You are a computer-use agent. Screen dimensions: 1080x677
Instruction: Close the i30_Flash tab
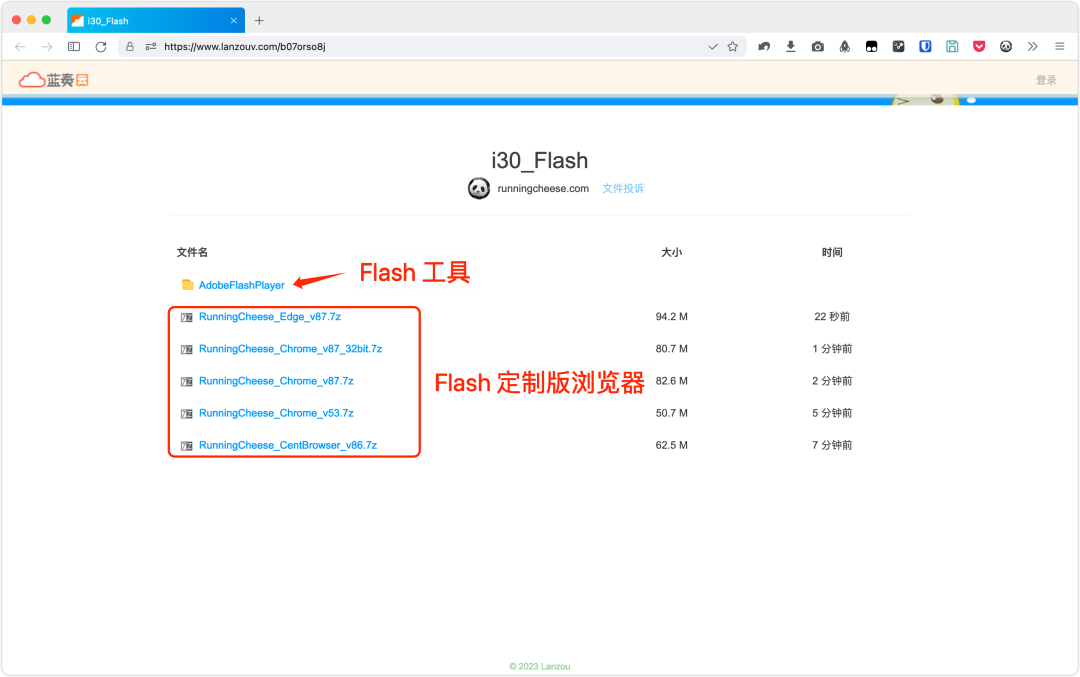point(233,21)
